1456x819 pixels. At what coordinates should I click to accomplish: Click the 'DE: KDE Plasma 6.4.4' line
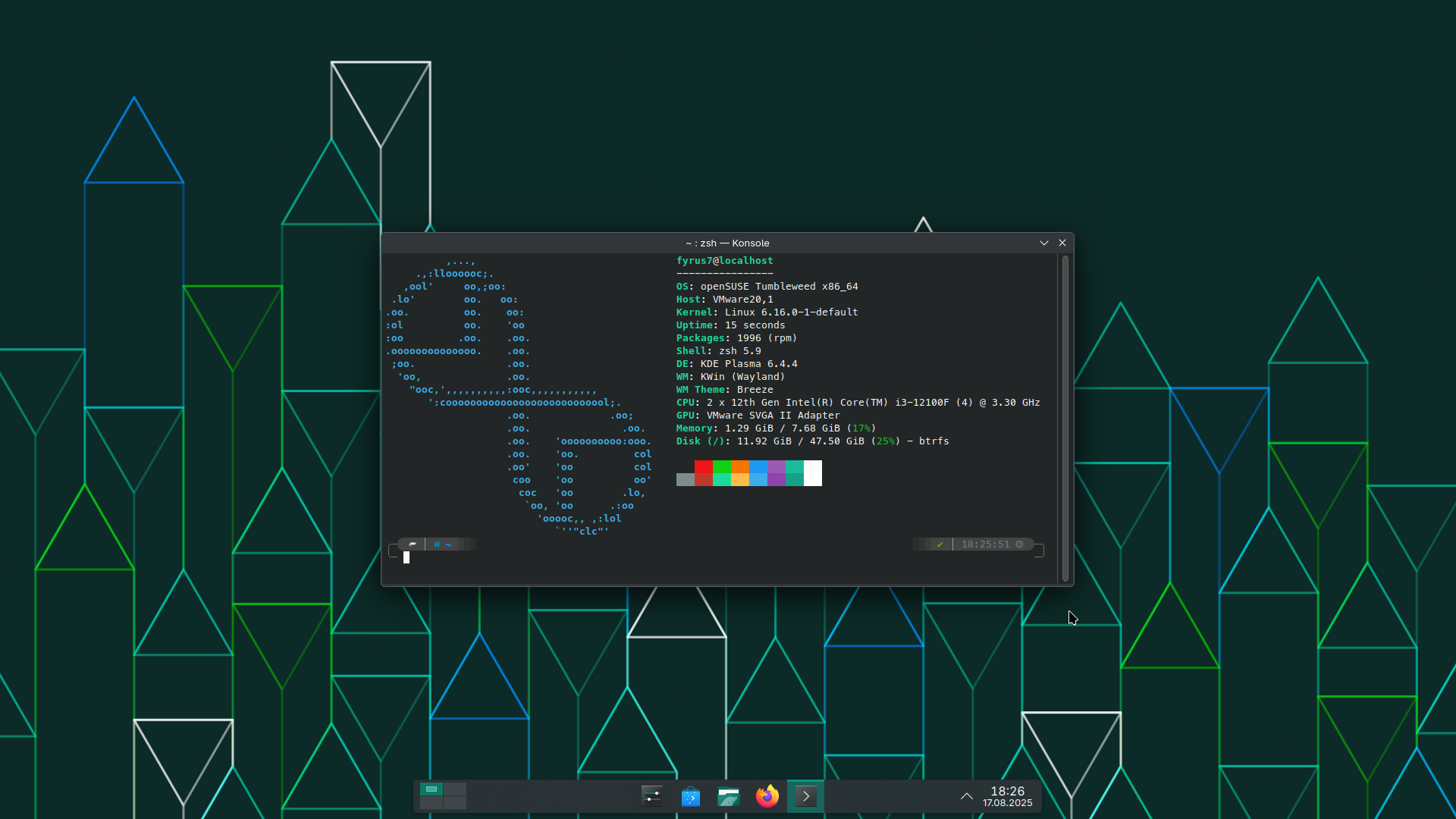click(737, 364)
